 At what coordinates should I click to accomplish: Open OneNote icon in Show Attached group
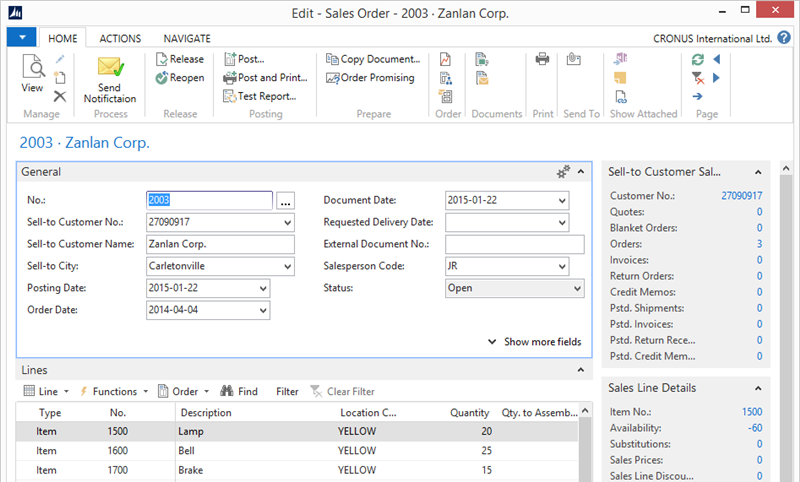(620, 59)
